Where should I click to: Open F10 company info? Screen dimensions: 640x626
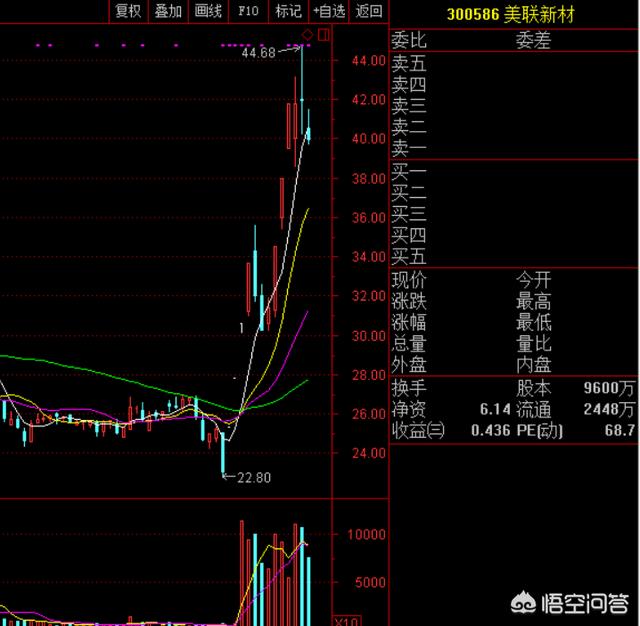[248, 11]
